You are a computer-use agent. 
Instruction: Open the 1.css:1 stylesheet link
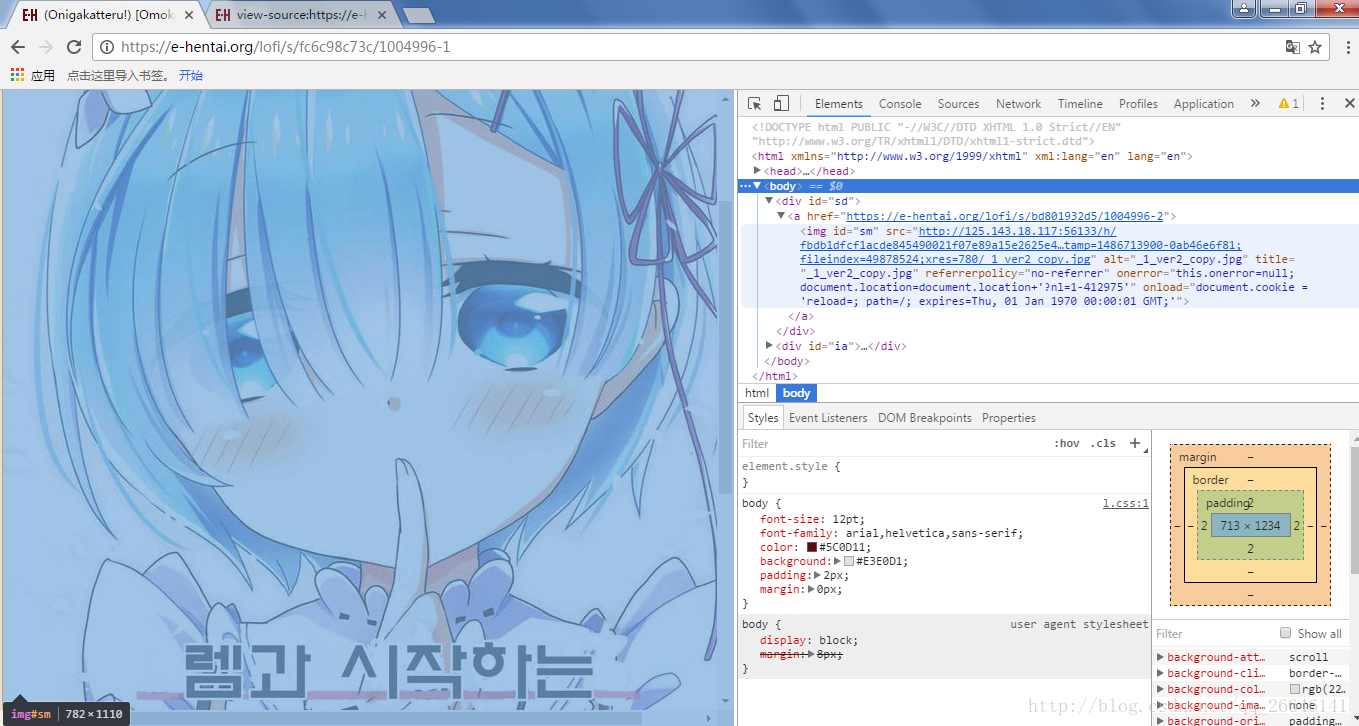click(1125, 504)
